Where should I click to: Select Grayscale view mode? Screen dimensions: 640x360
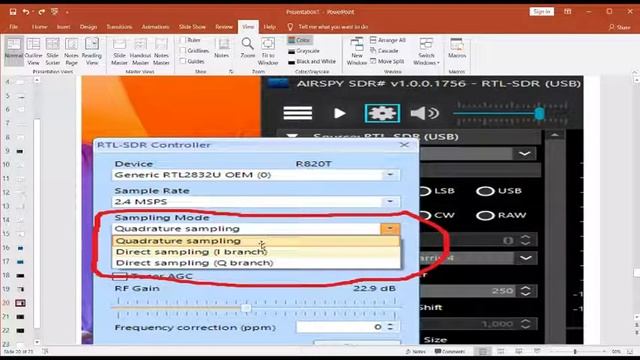(304, 51)
